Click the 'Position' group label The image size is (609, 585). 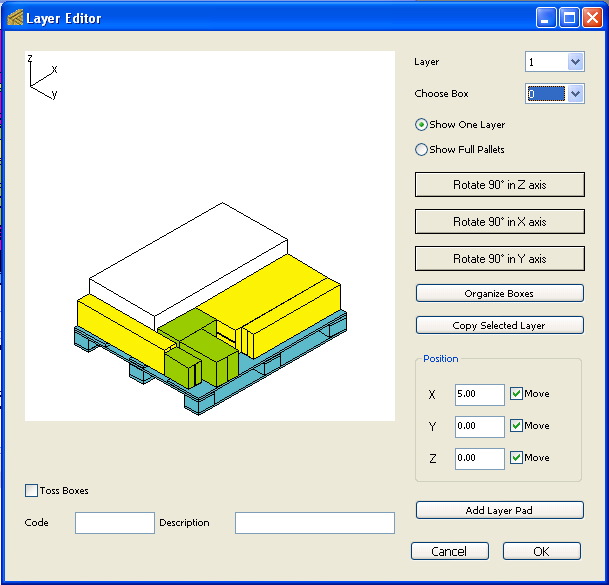pyautogui.click(x=440, y=359)
